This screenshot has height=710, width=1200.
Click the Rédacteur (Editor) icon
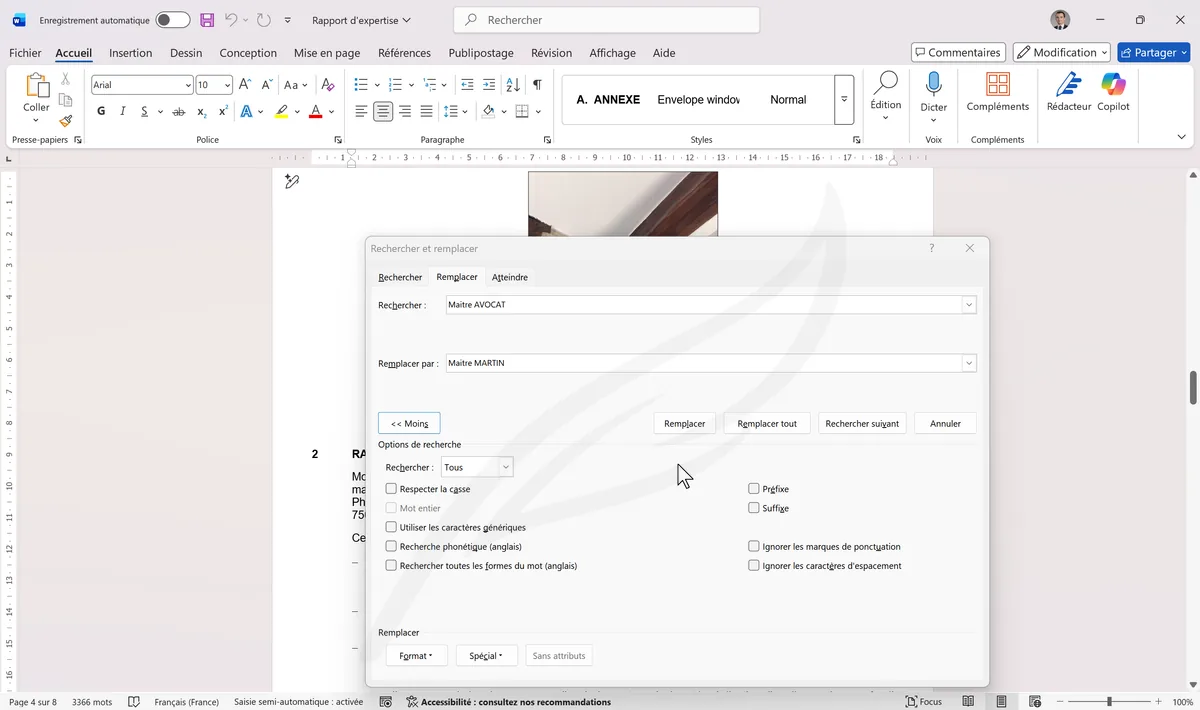point(1068,95)
